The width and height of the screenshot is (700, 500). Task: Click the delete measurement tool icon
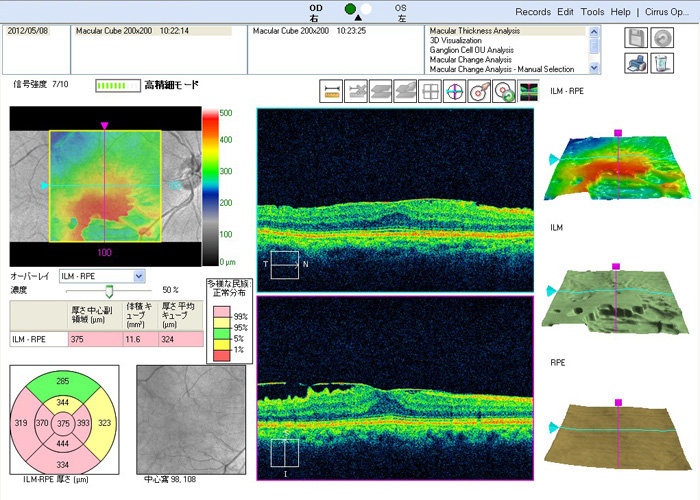[356, 91]
